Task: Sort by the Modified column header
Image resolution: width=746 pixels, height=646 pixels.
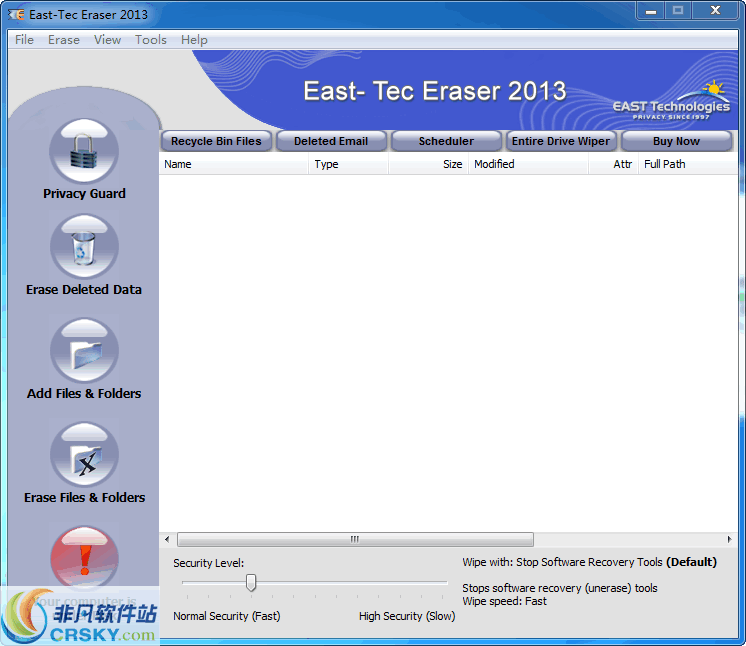Action: tap(529, 164)
